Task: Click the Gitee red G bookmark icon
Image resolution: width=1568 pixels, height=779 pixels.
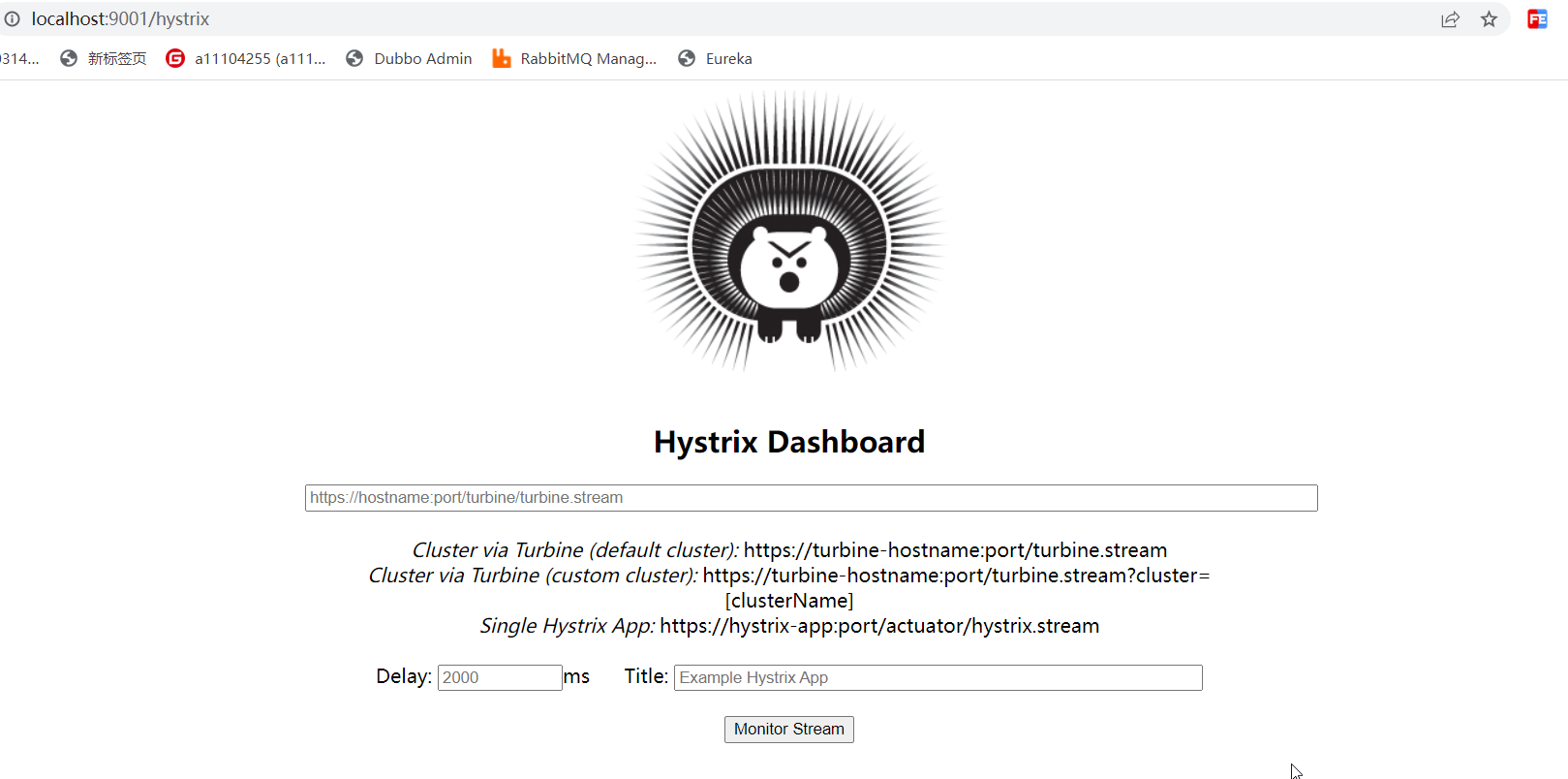Action: 175,58
